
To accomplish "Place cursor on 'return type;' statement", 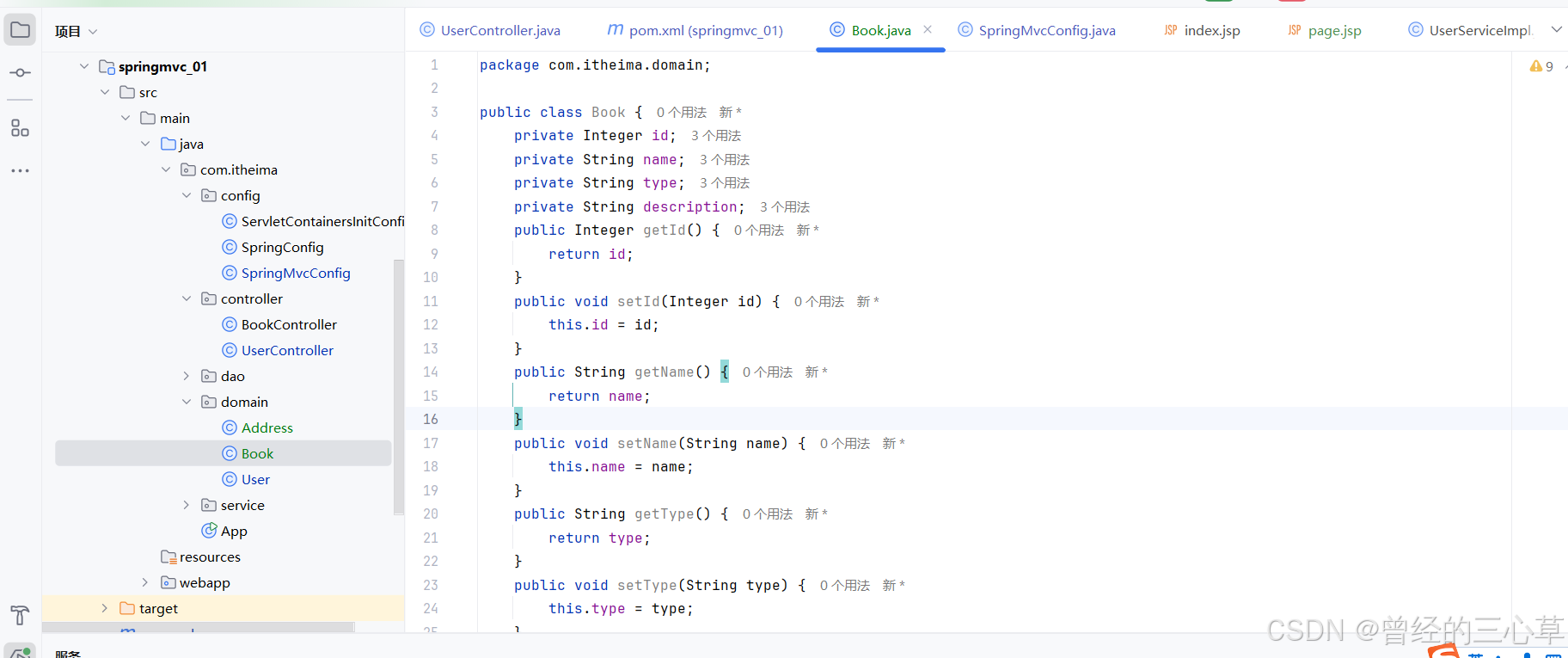I will click(599, 538).
